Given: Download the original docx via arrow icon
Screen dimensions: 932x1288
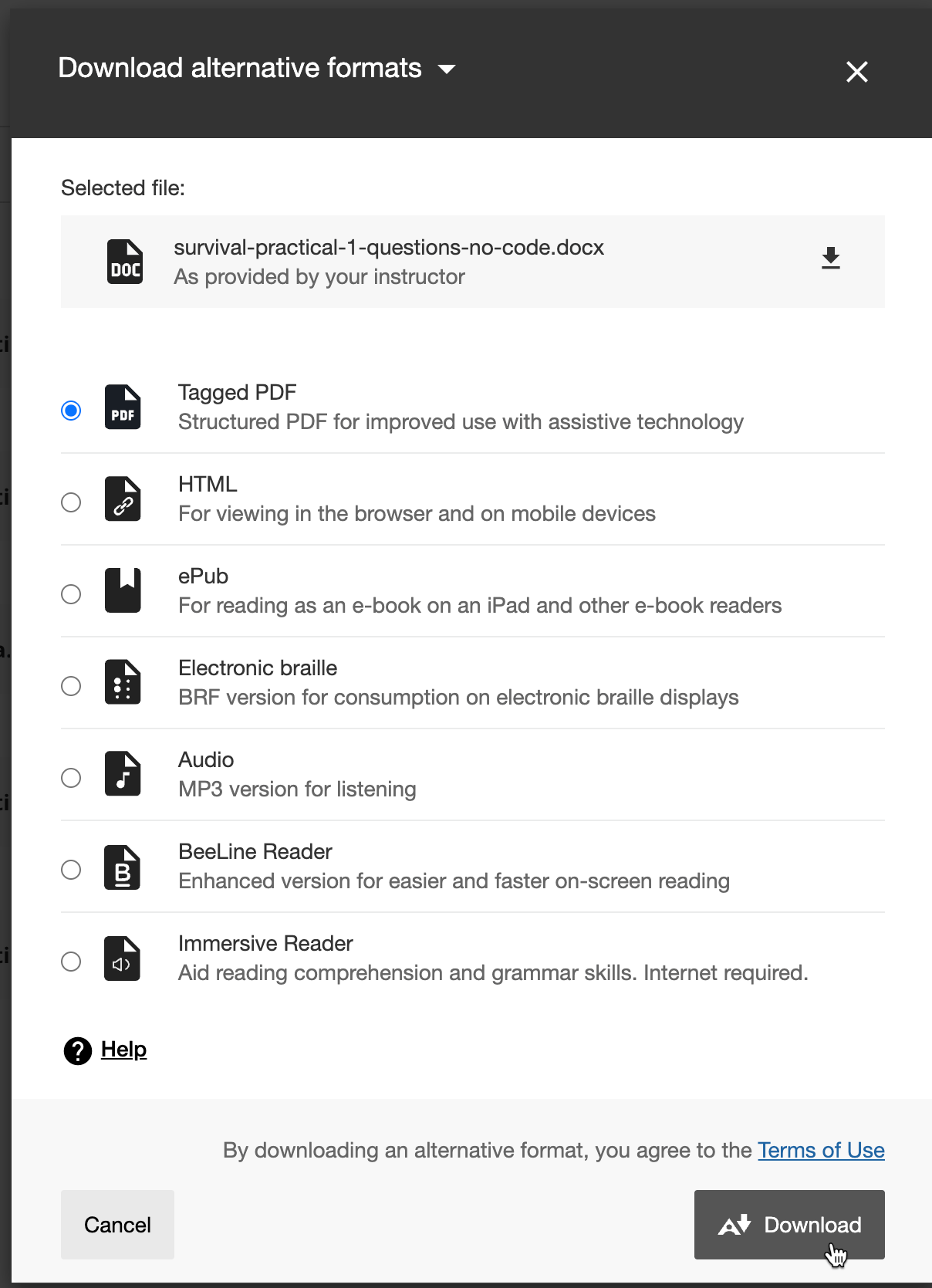Looking at the screenshot, I should (x=830, y=258).
